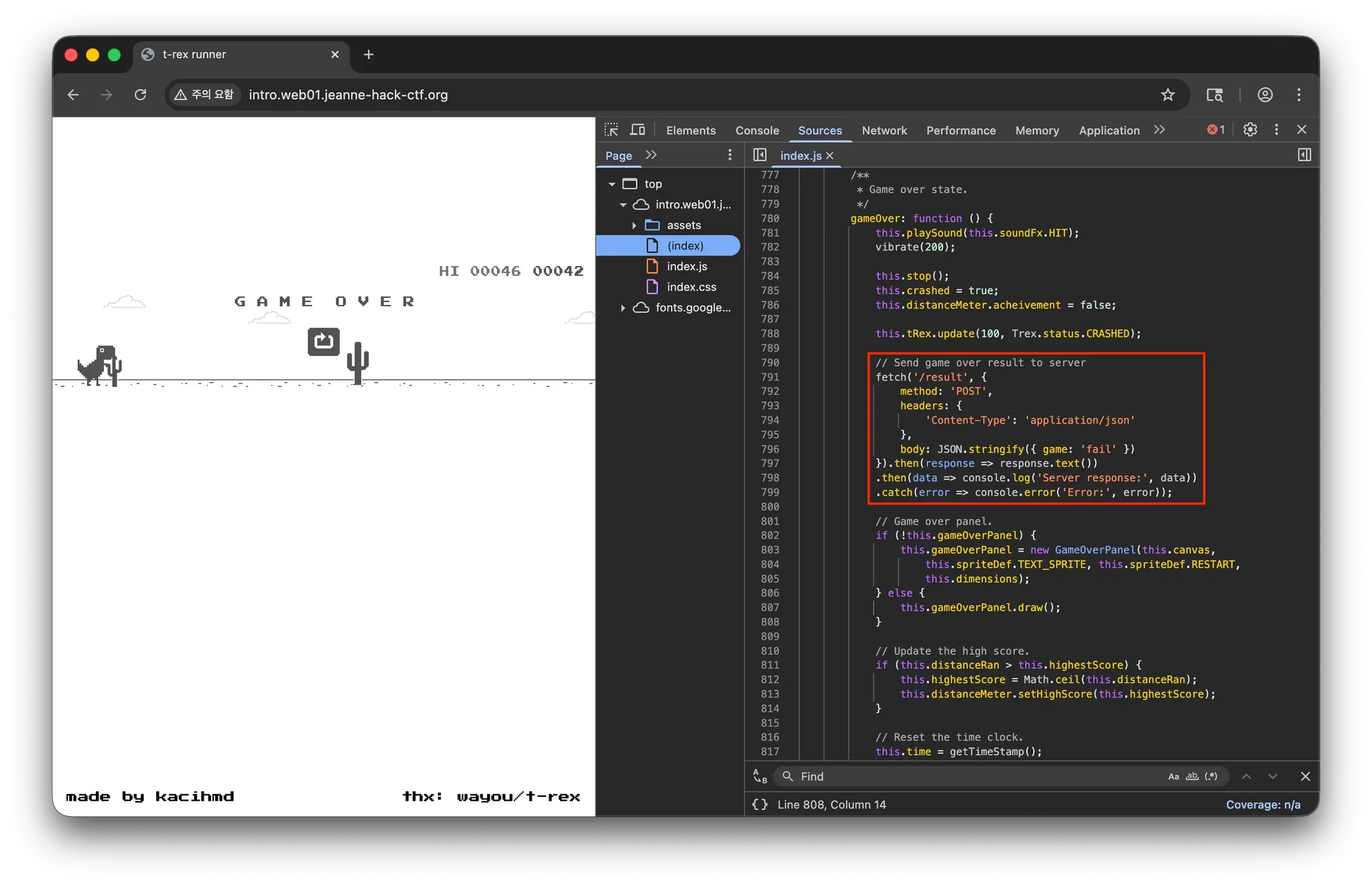Show more DevTools tabs chevron

(1160, 130)
